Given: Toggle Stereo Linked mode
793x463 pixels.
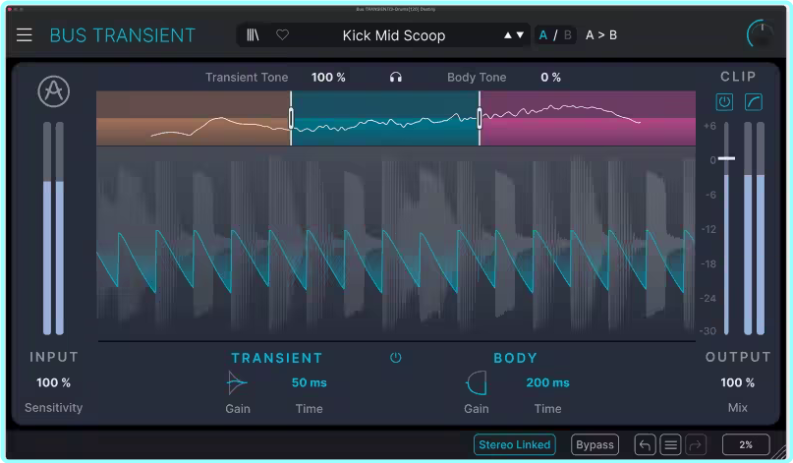Looking at the screenshot, I should pyautogui.click(x=515, y=445).
